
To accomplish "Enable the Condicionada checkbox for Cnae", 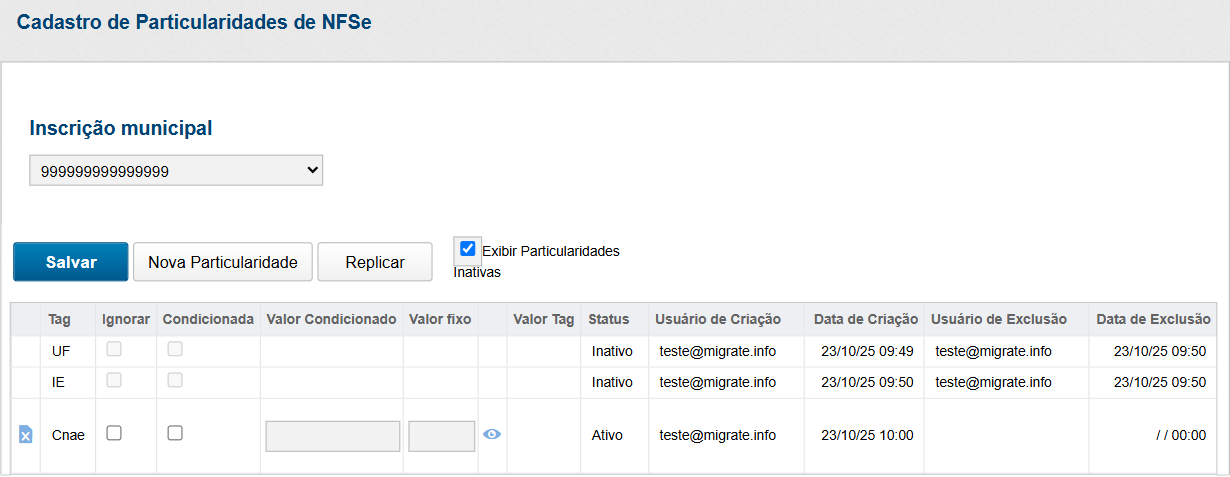I will (175, 433).
